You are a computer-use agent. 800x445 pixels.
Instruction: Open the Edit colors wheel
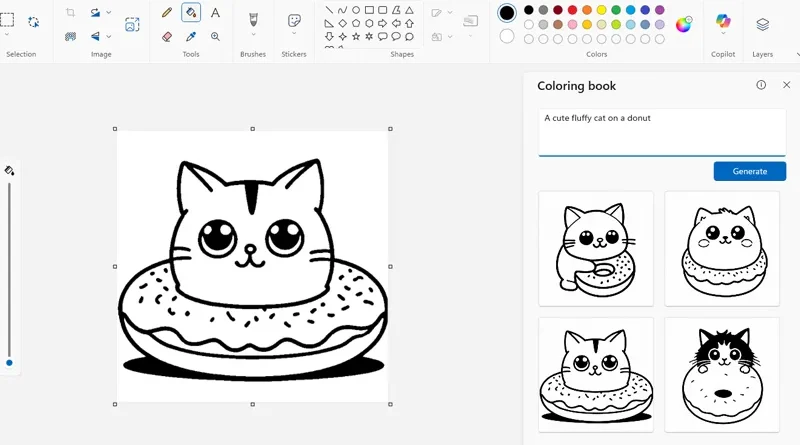pyautogui.click(x=684, y=24)
